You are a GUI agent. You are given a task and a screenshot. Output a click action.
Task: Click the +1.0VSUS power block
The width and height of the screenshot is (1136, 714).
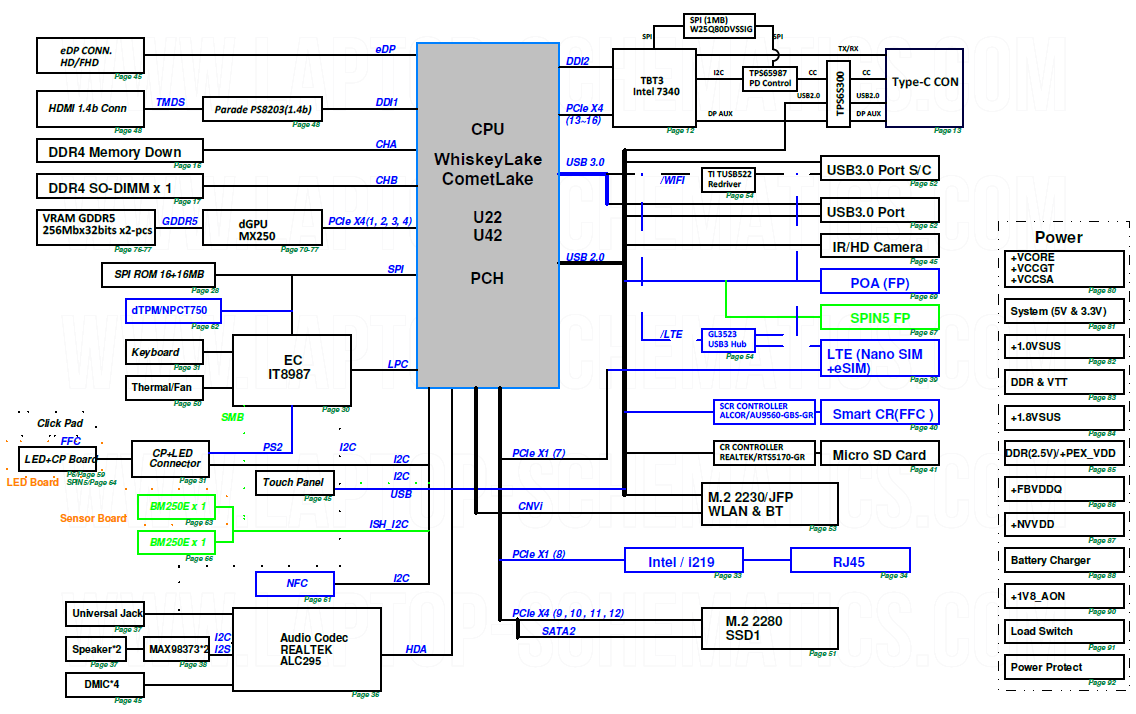(1064, 346)
